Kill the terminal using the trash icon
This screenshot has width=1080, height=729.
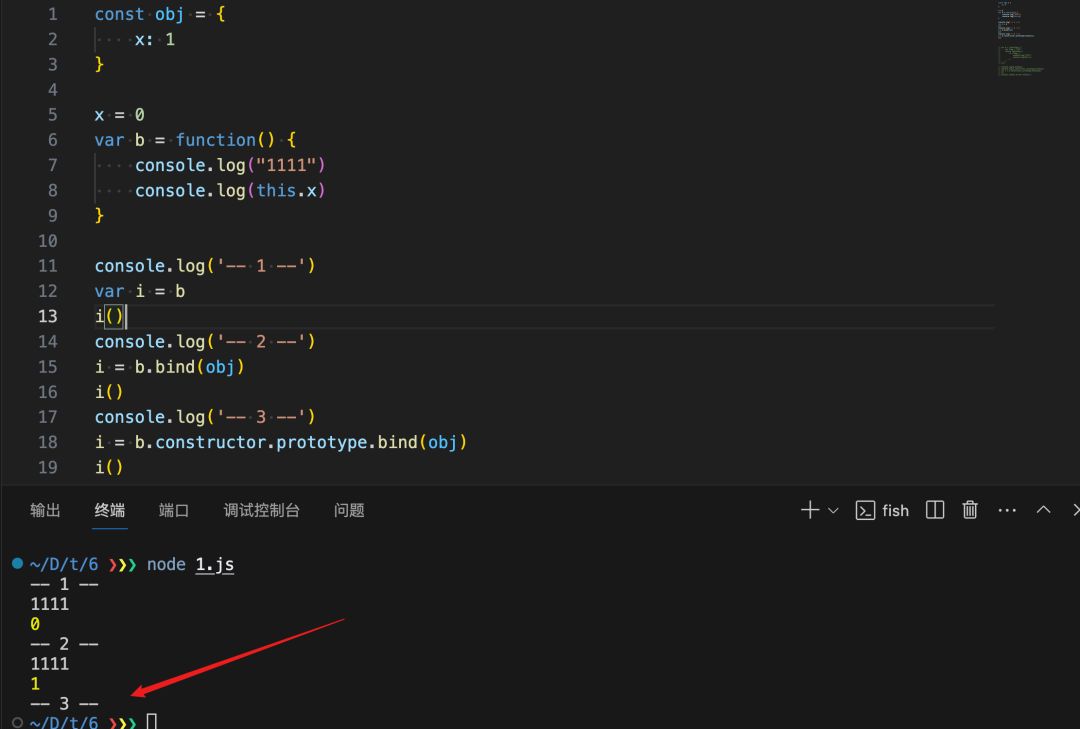point(970,510)
